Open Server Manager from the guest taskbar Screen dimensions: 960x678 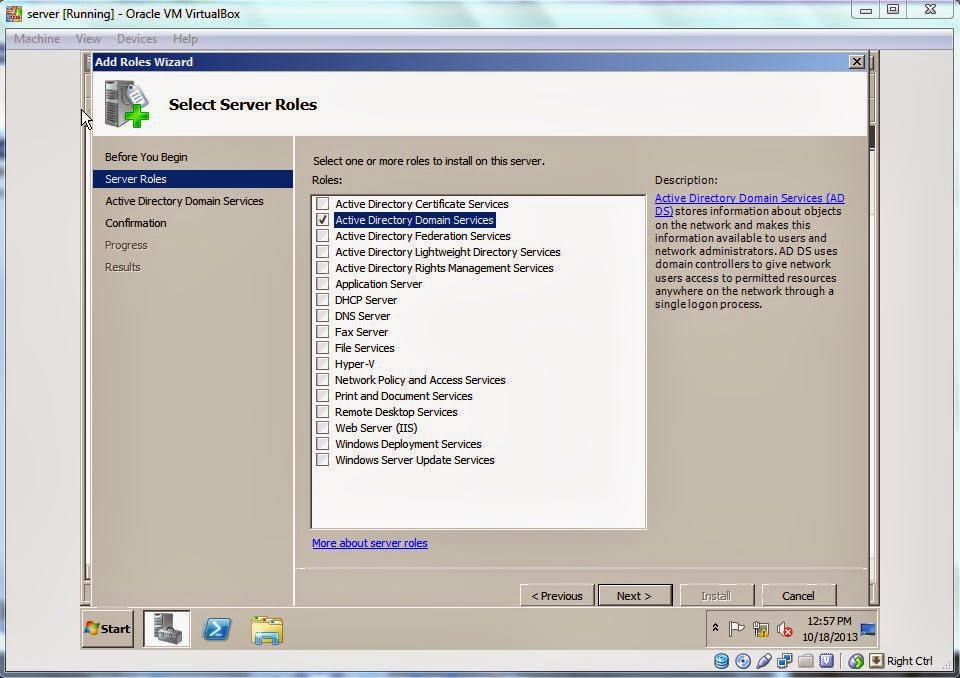tap(167, 628)
